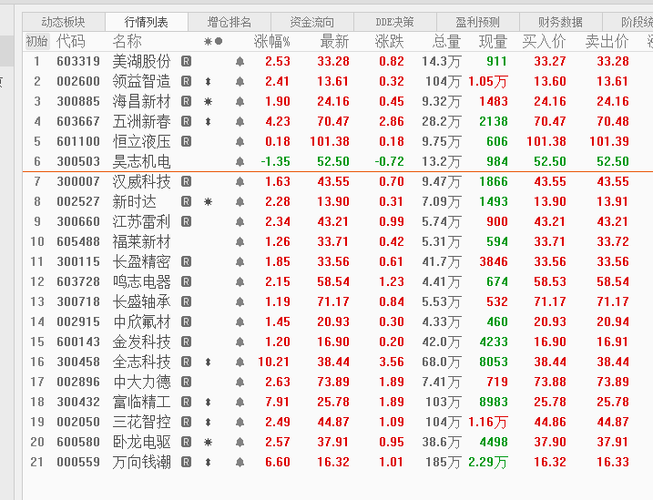This screenshot has height=500, width=653.
Task: Click the up-down marker on 三花智控 row
Action: (208, 422)
